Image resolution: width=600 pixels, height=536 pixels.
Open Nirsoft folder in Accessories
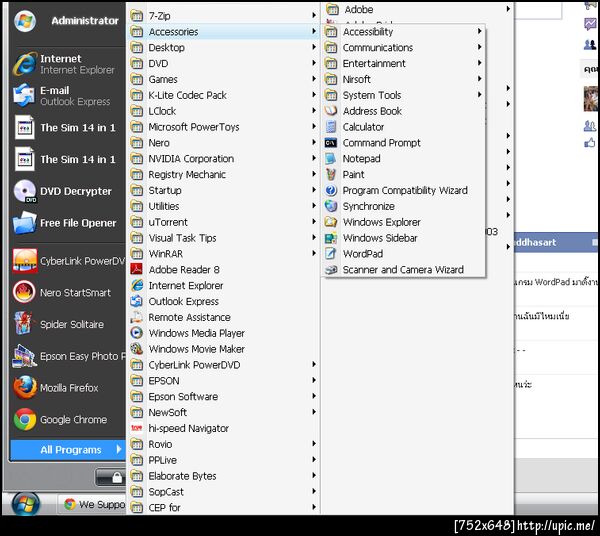[x=404, y=79]
